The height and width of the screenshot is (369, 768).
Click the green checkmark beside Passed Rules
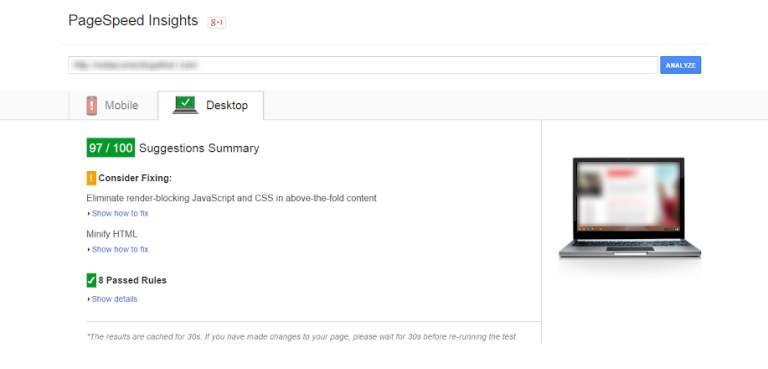click(91, 280)
